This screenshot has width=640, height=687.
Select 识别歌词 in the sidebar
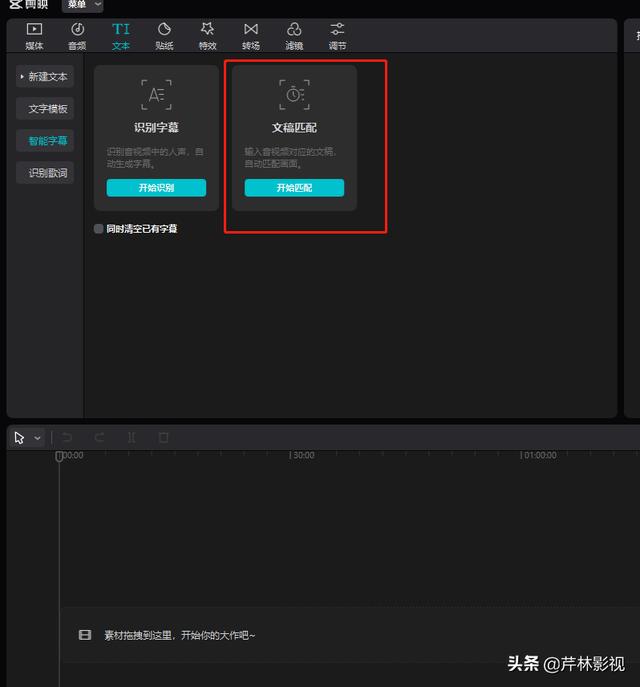click(45, 173)
